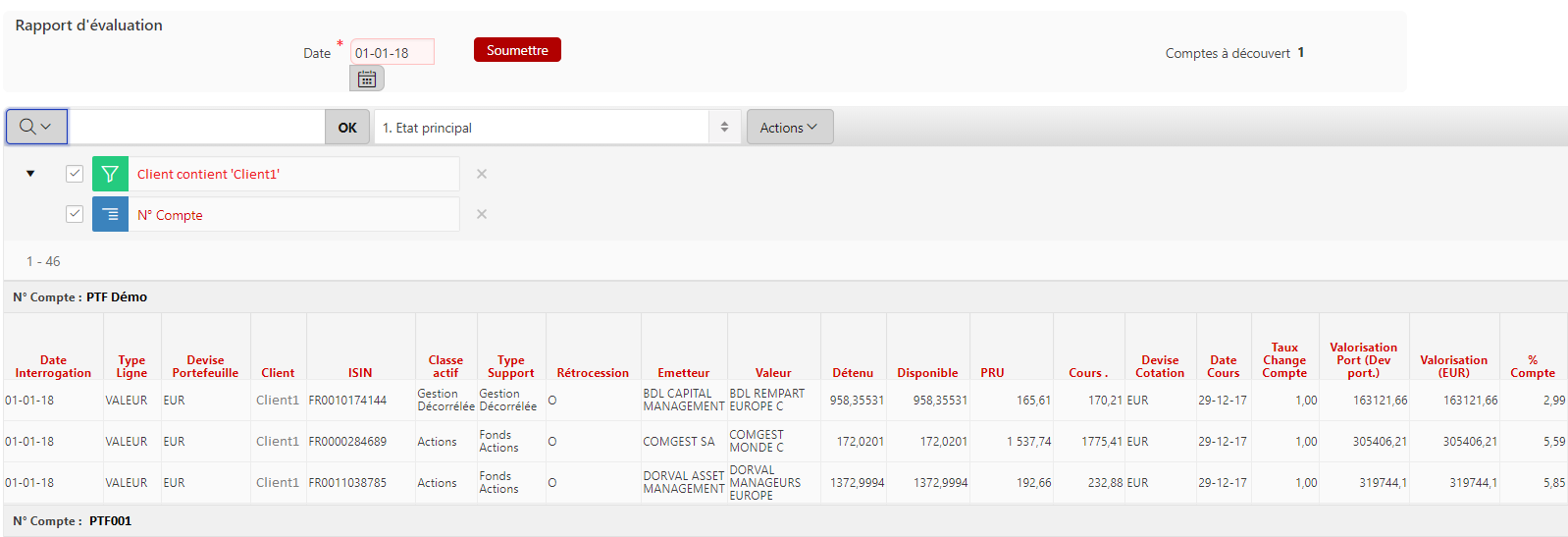Viewport: 1568px width, 537px height.
Task: Uncheck the N° Compte break checkbox
Action: pos(75,214)
